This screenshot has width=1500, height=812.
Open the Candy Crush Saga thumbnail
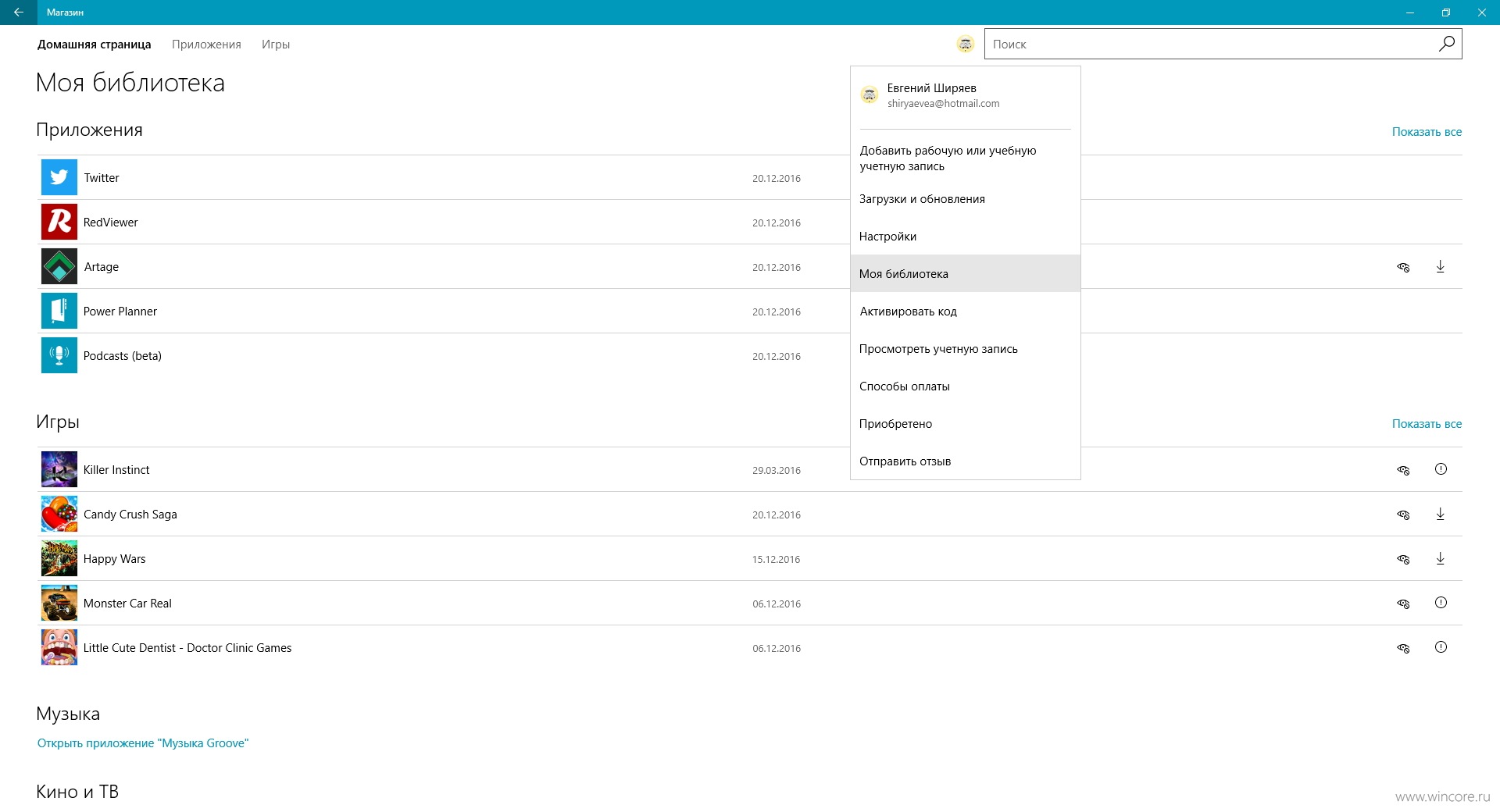59,514
